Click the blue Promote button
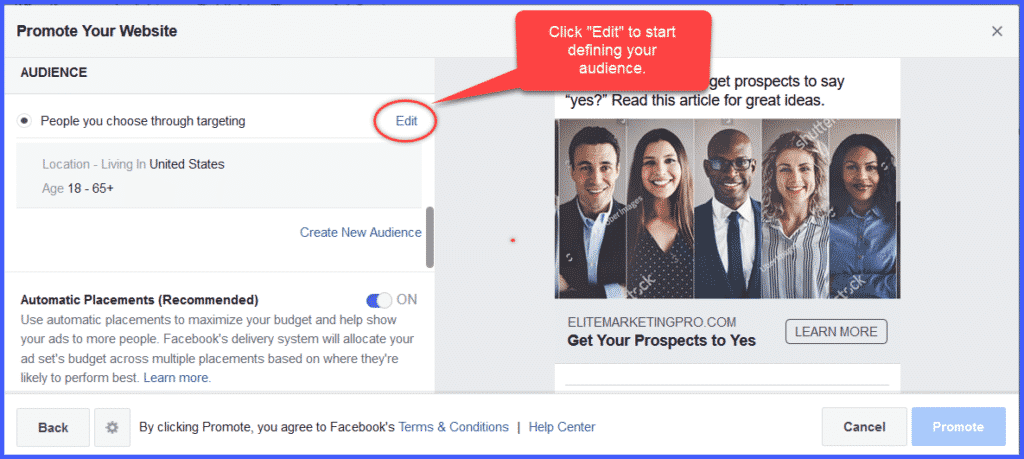 coord(958,427)
